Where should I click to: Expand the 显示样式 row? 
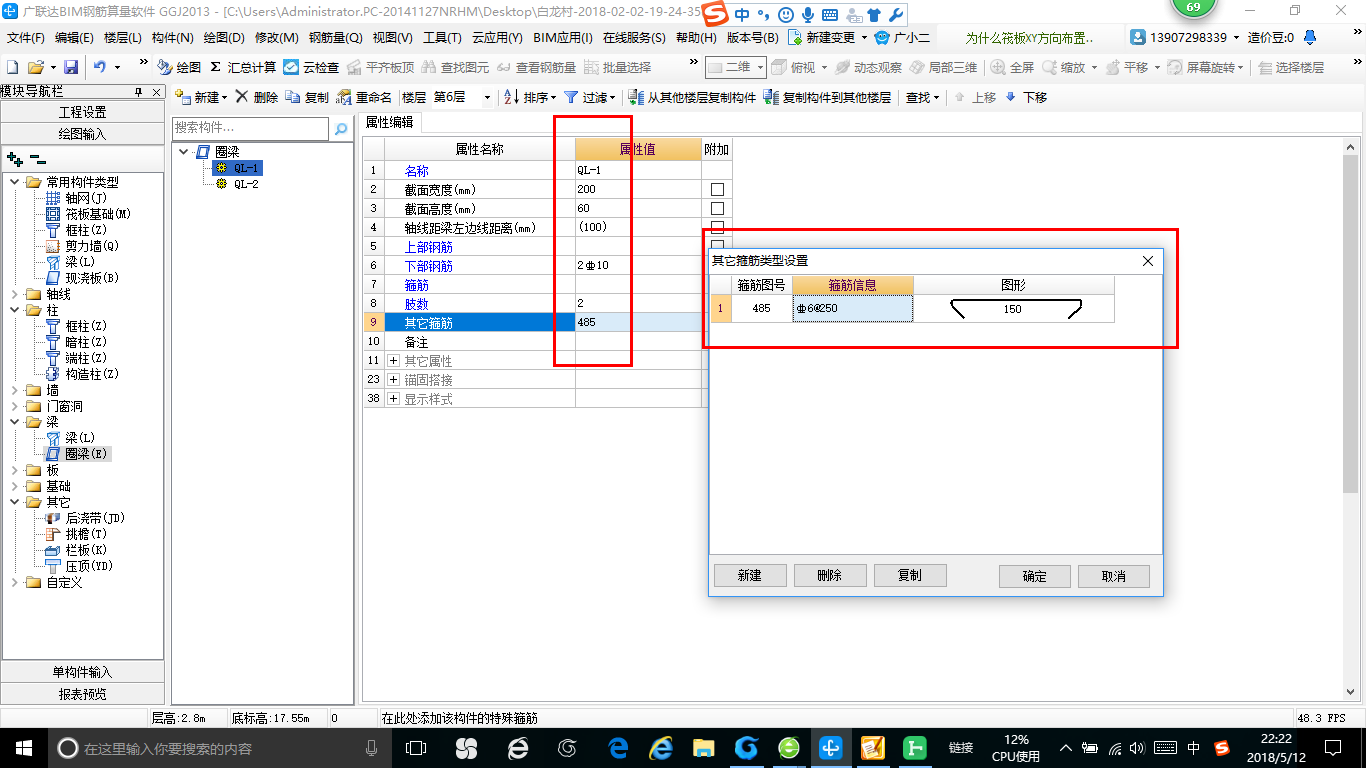pyautogui.click(x=393, y=399)
